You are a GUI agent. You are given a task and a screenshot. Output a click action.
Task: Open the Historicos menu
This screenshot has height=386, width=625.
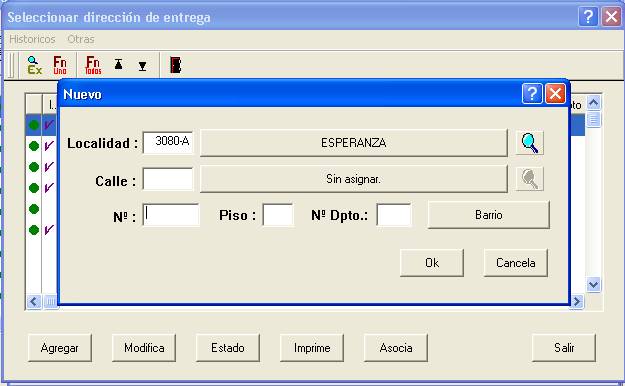pos(32,39)
